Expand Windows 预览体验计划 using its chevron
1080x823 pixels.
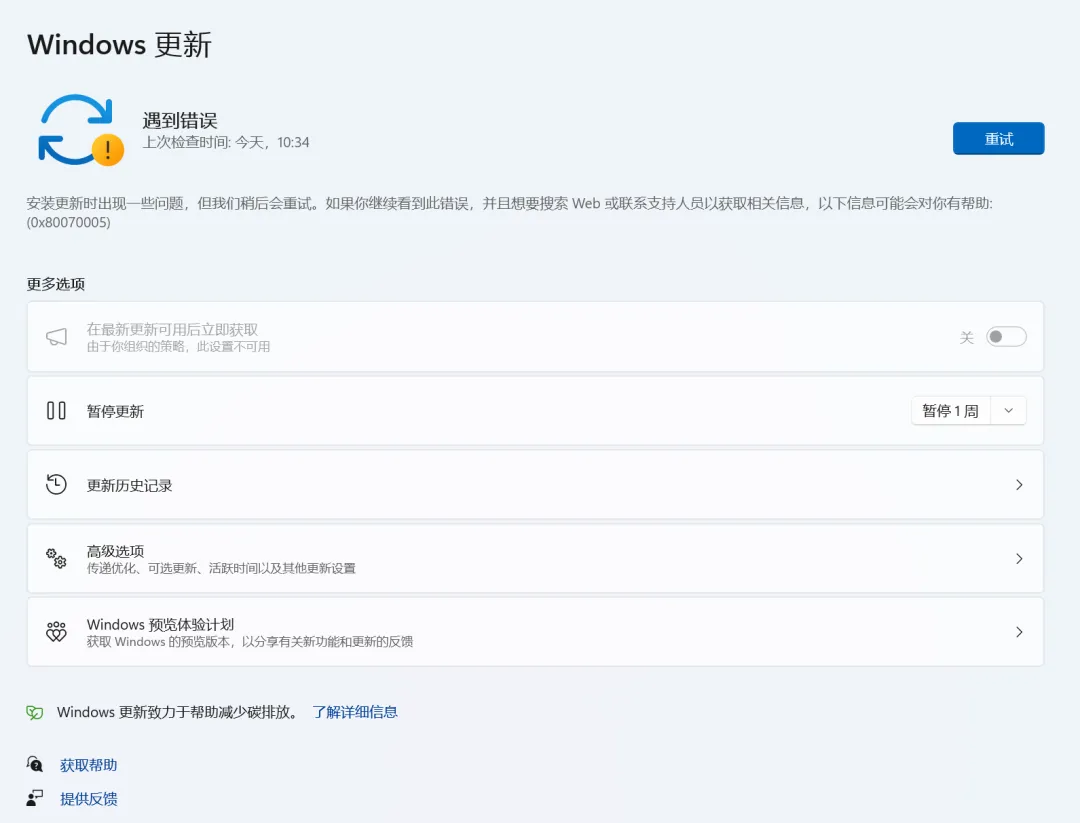[x=1019, y=631]
